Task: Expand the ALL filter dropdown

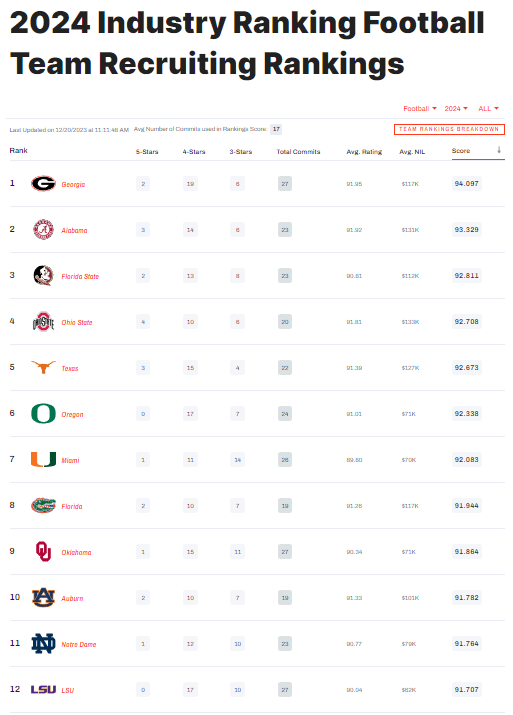Action: point(488,109)
